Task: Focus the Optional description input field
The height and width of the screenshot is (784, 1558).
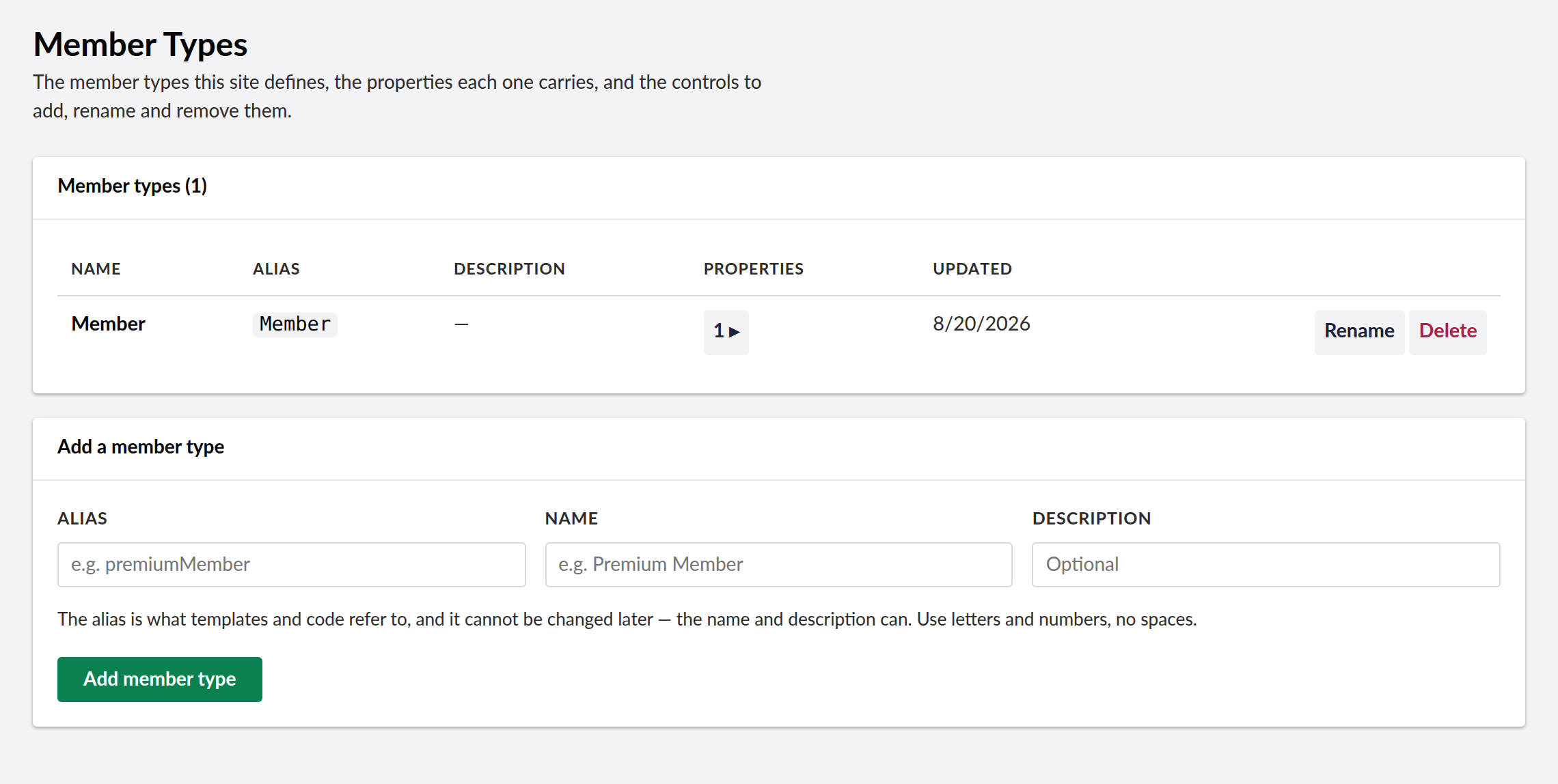Action: pyautogui.click(x=1266, y=564)
